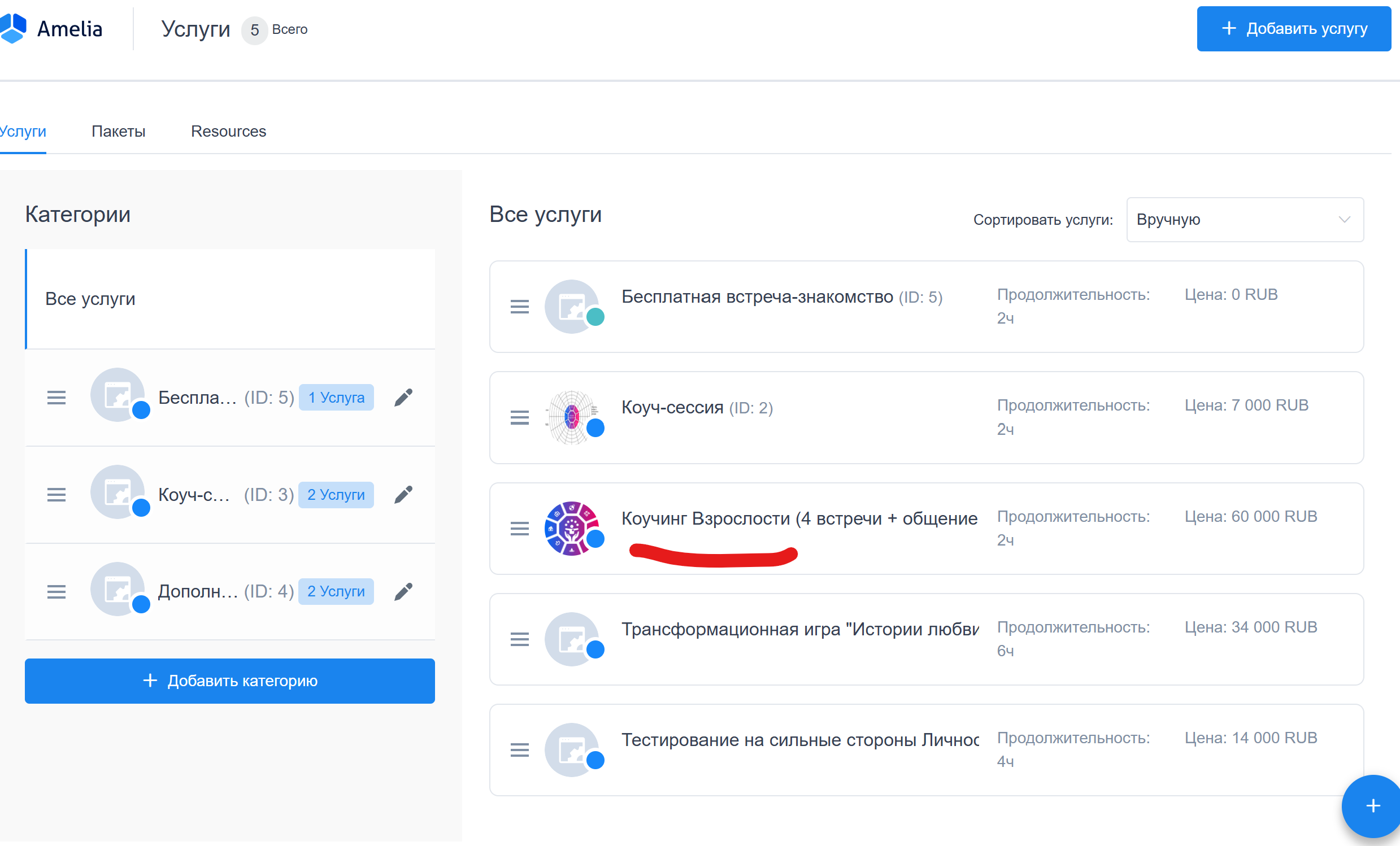Click drag handle of Дополн… category
Viewport: 1400px width, 846px height.
coord(56,592)
